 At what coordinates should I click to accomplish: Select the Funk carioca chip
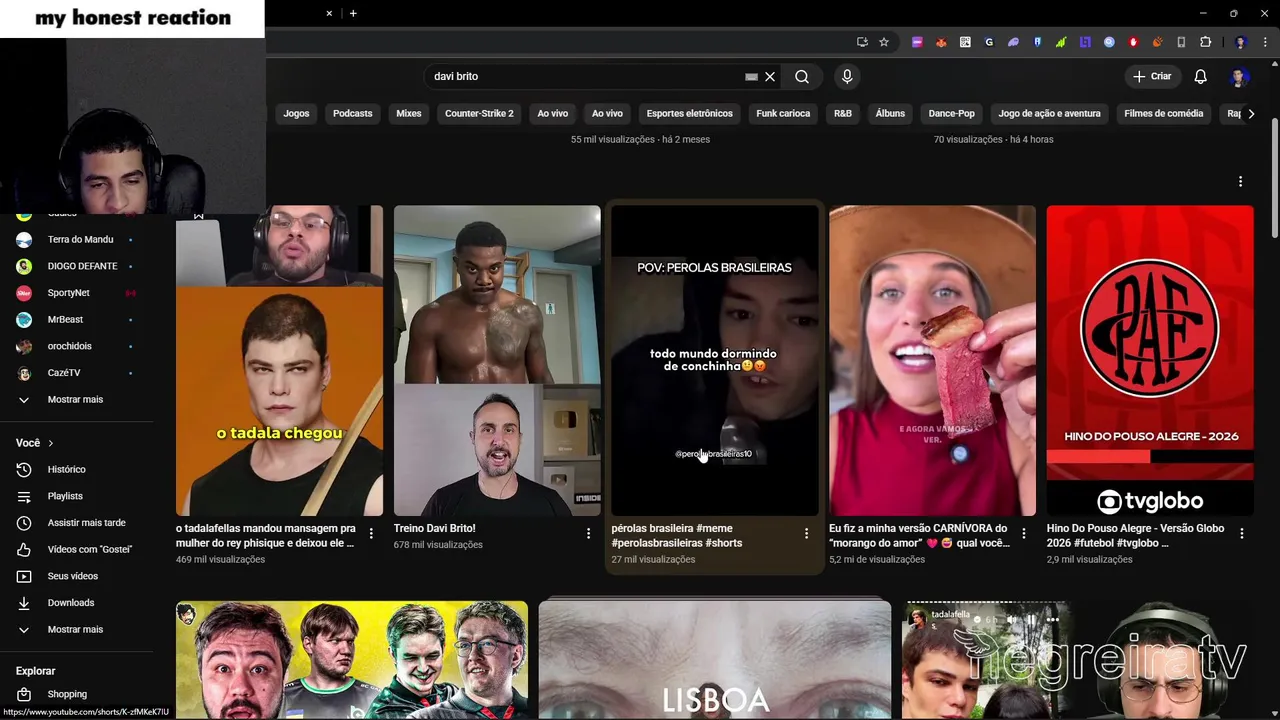pyautogui.click(x=783, y=114)
